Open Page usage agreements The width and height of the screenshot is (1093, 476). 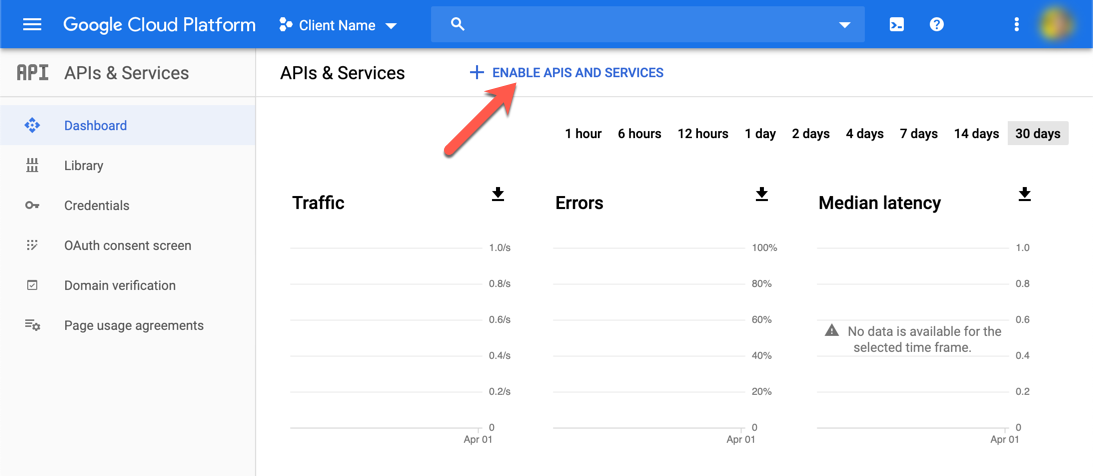(x=128, y=325)
